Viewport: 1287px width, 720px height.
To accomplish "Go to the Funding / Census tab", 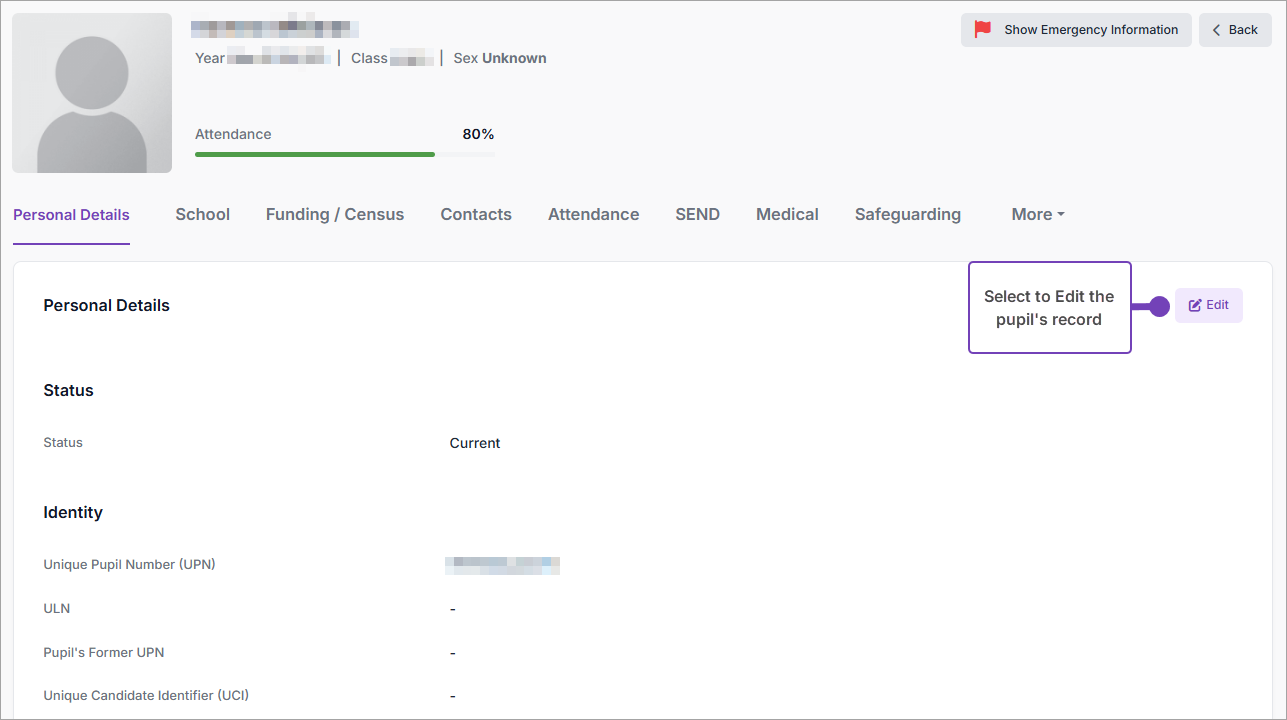I will click(x=335, y=214).
